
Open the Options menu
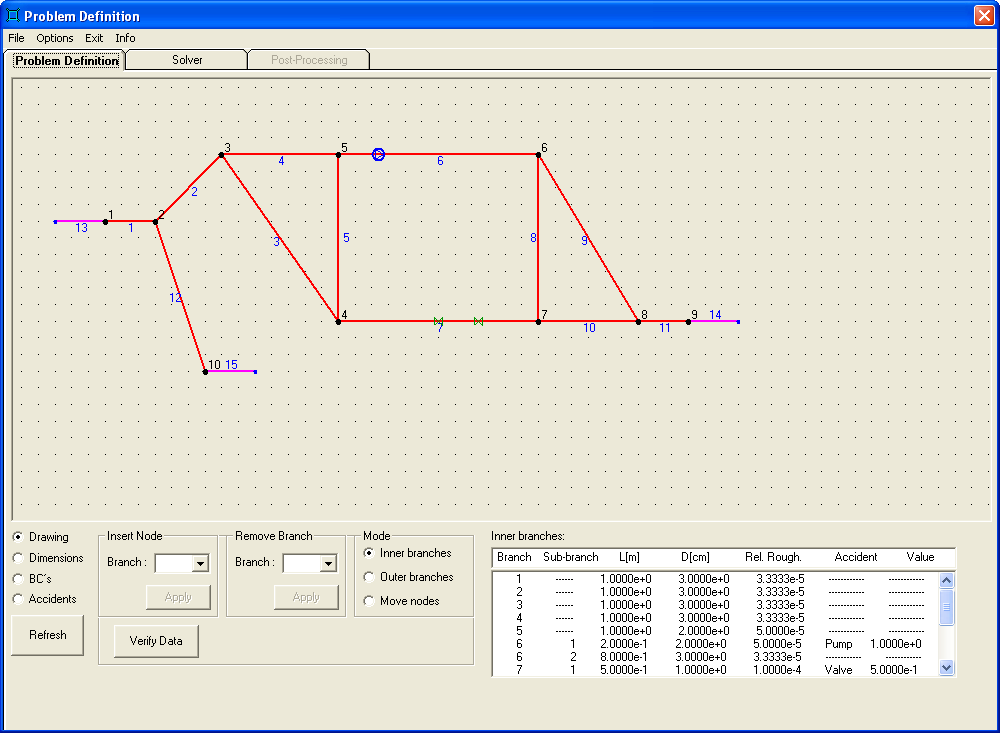55,38
